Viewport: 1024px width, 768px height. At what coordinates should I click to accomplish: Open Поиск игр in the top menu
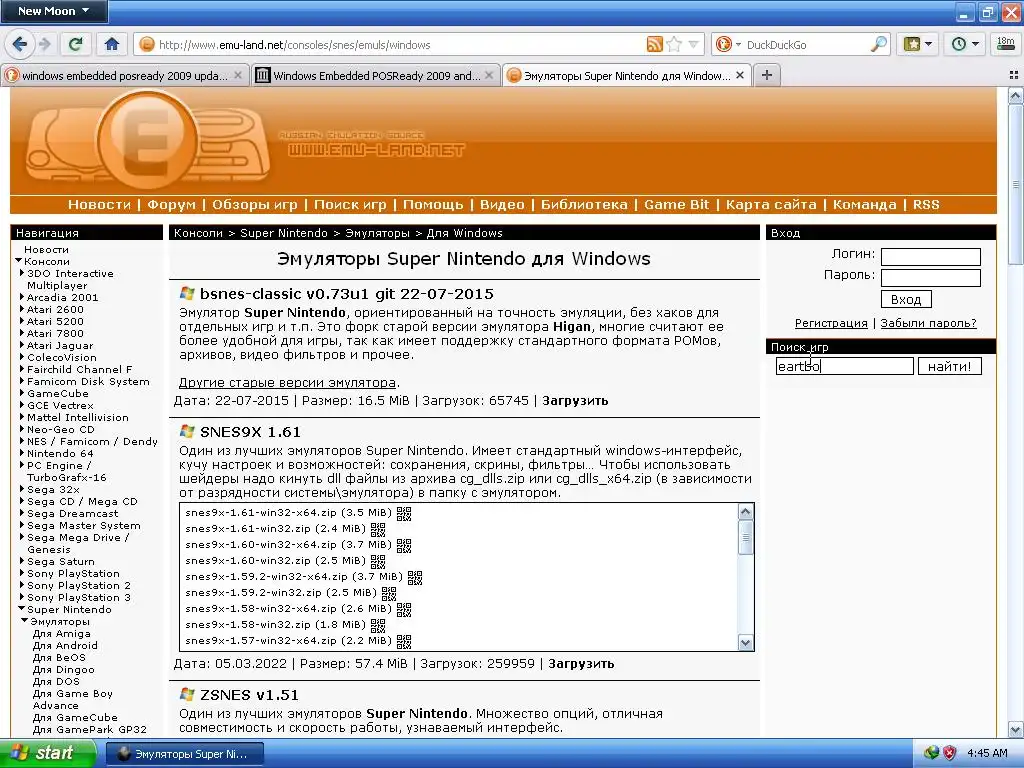point(350,204)
